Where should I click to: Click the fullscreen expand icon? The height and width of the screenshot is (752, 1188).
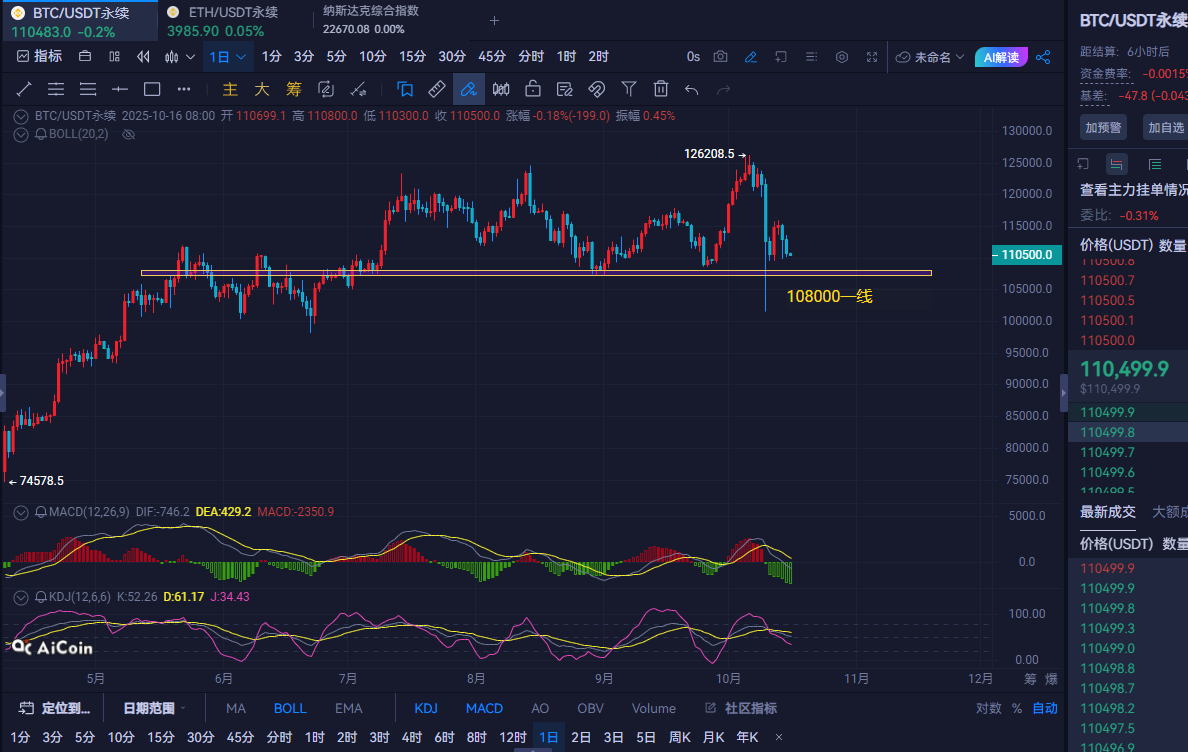pos(872,57)
